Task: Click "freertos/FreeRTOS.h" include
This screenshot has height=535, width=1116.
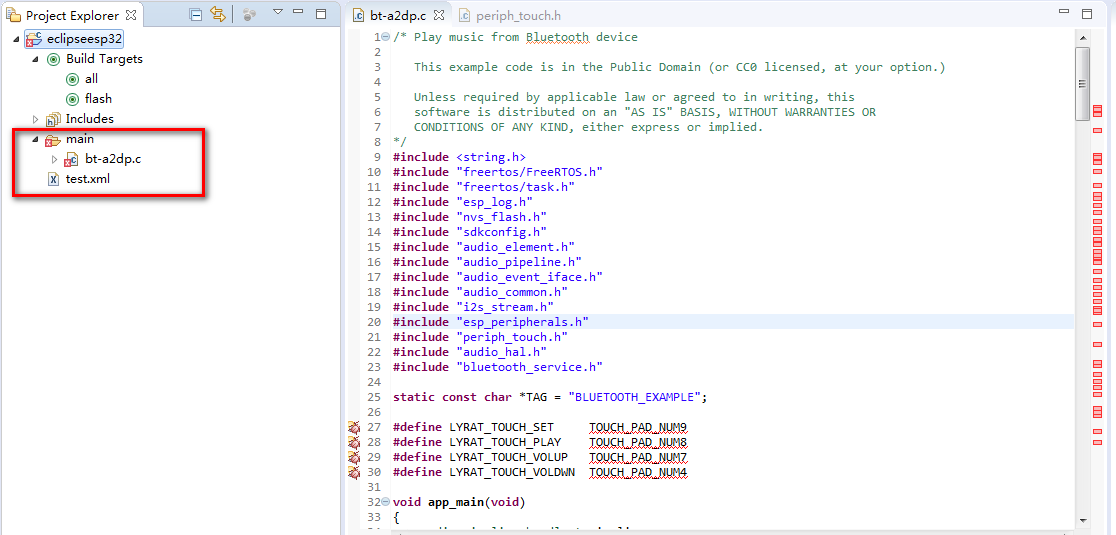Action: pyautogui.click(x=530, y=171)
